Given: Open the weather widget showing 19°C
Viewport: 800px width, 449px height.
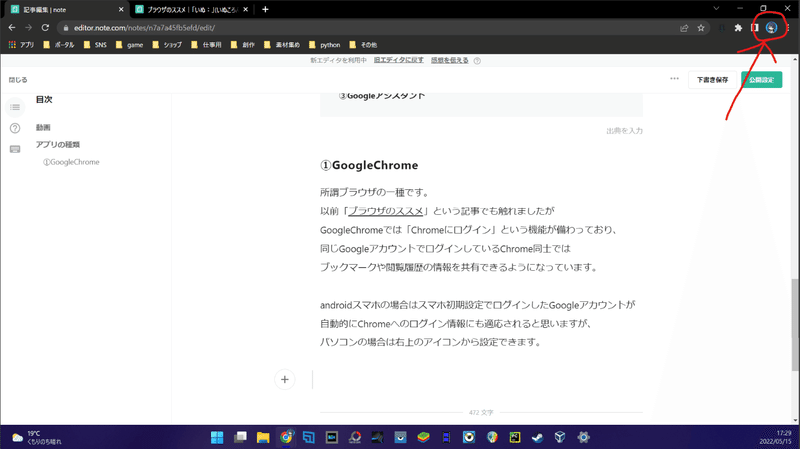Looking at the screenshot, I should coord(37,437).
